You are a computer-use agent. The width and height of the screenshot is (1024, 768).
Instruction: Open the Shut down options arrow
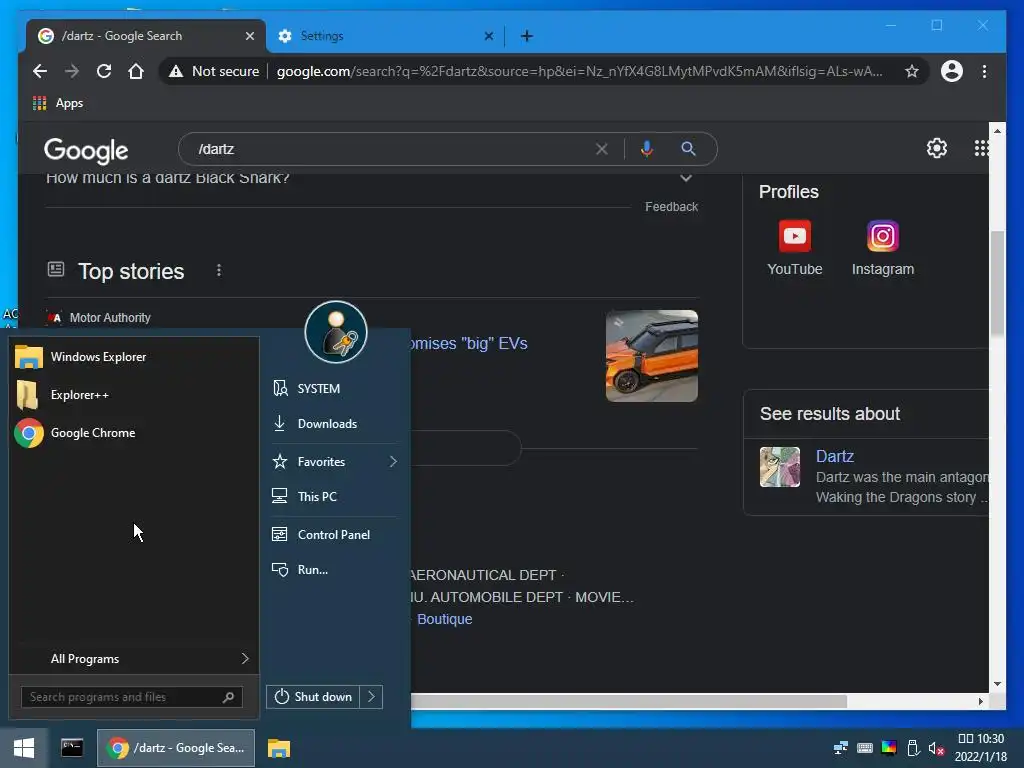(371, 697)
